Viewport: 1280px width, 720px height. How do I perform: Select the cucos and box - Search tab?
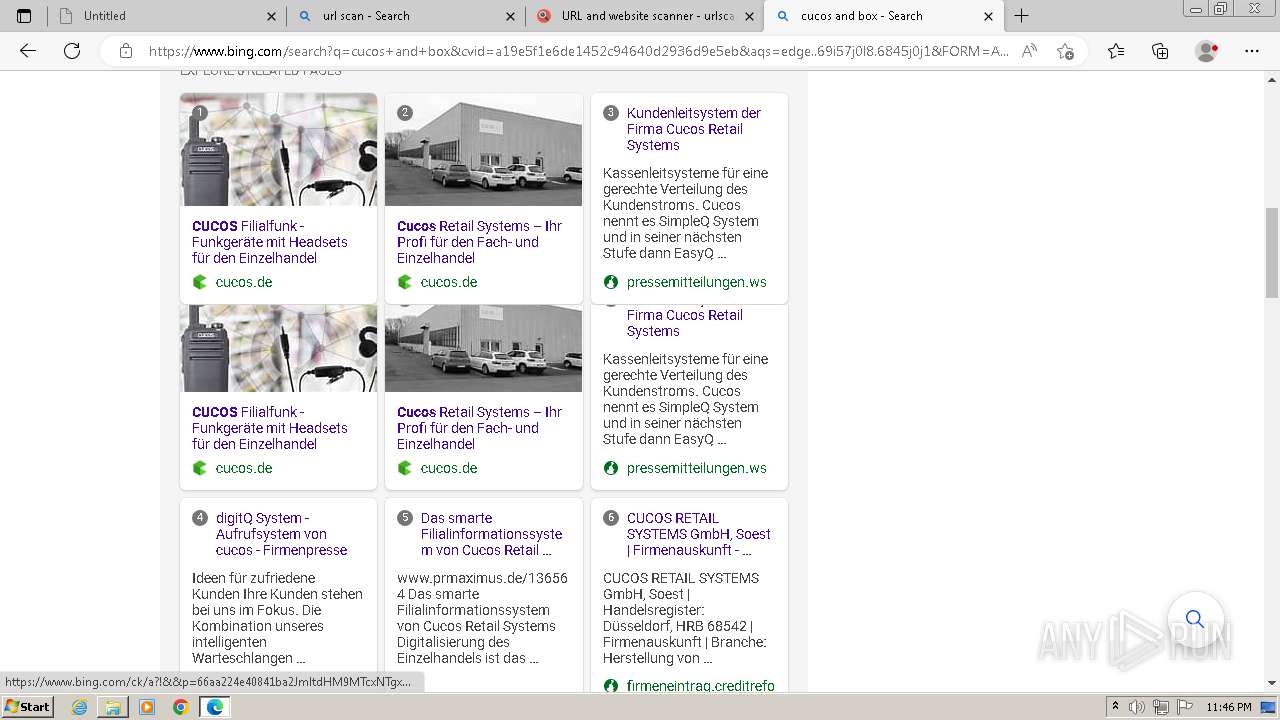point(883,16)
